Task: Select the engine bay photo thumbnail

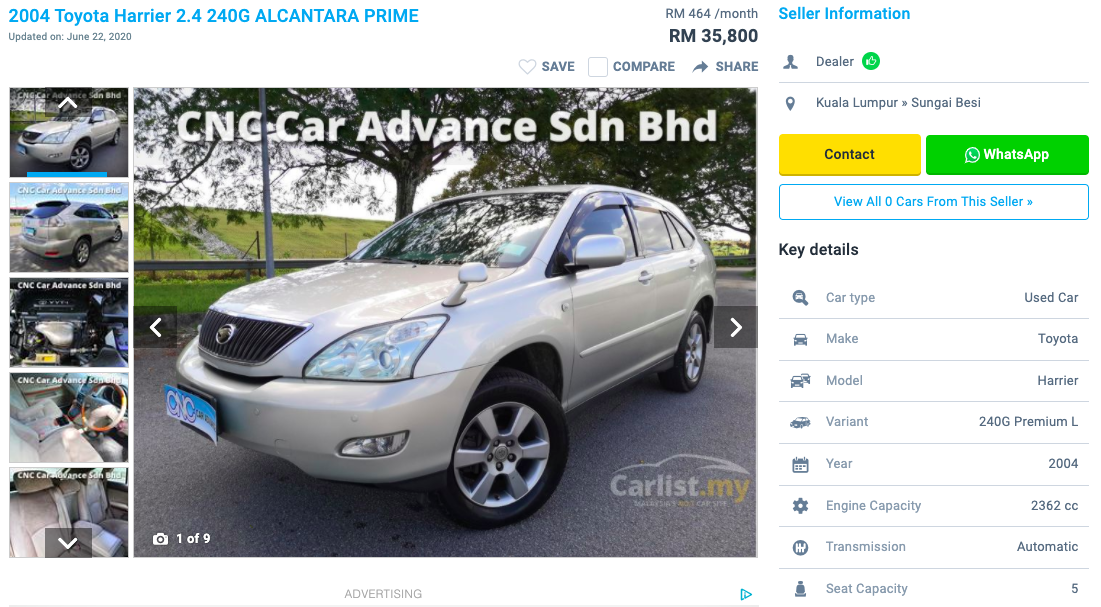Action: [69, 322]
